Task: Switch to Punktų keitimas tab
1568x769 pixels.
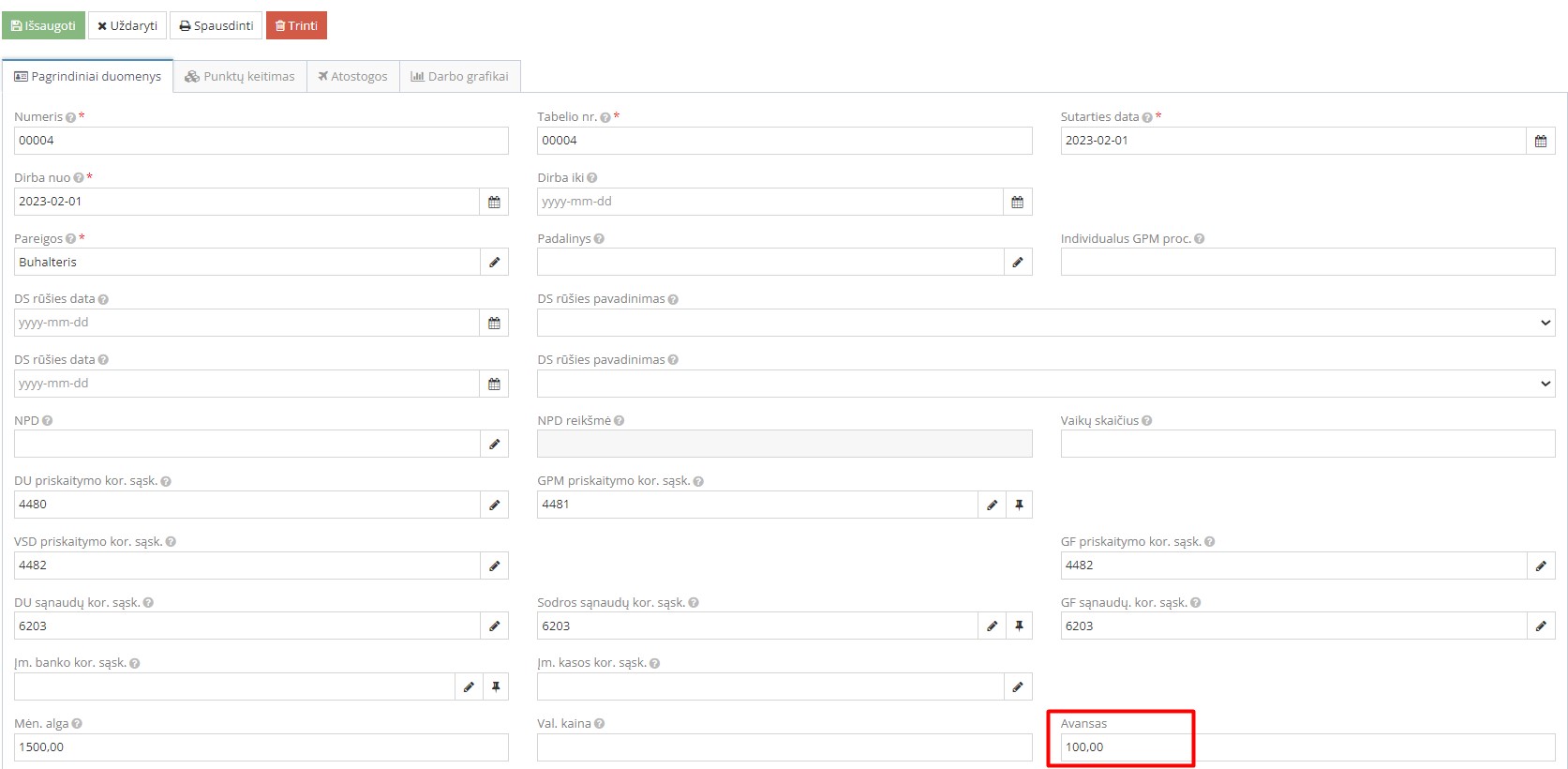Action: click(240, 77)
